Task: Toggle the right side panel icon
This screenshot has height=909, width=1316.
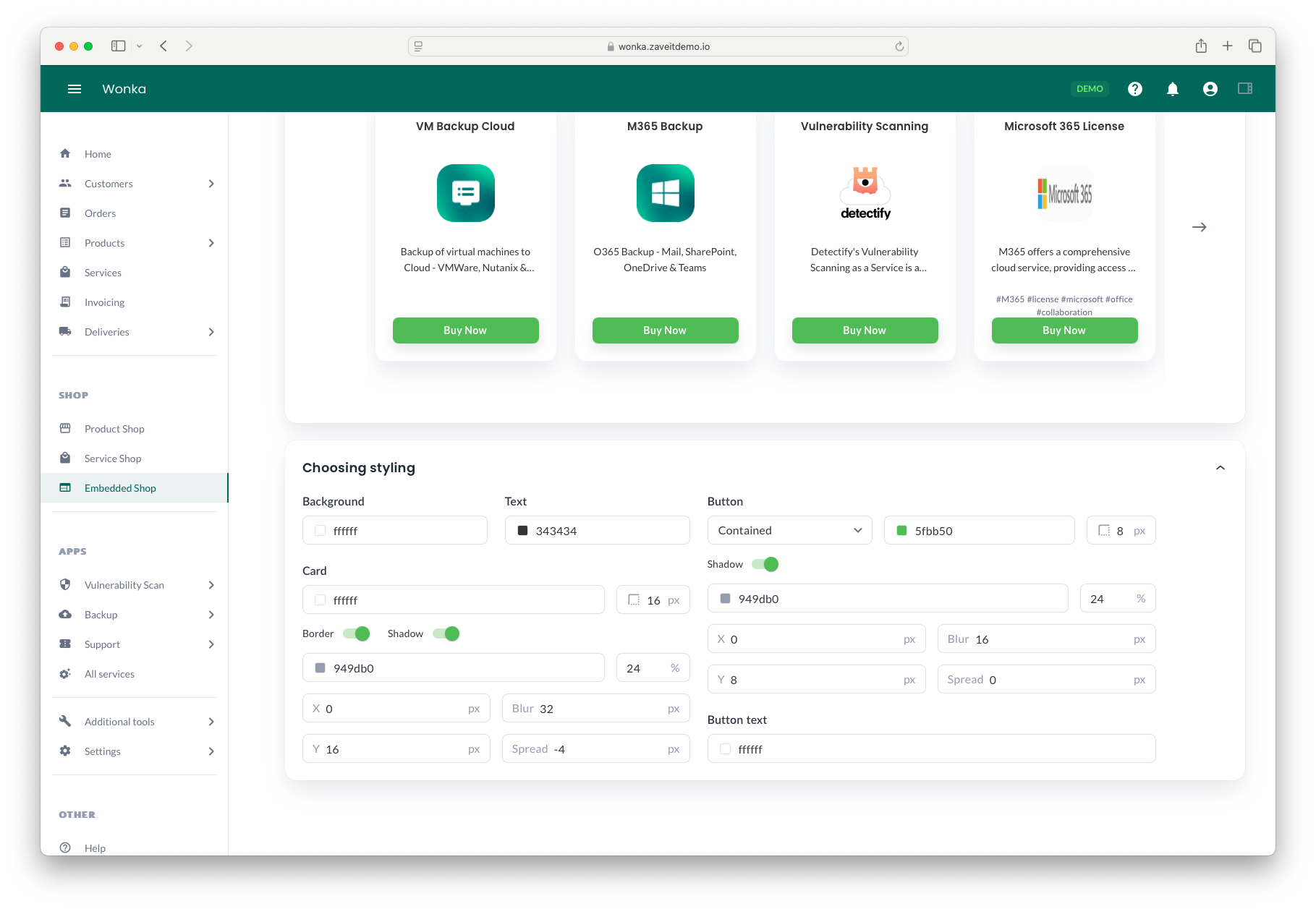Action: 1244,88
